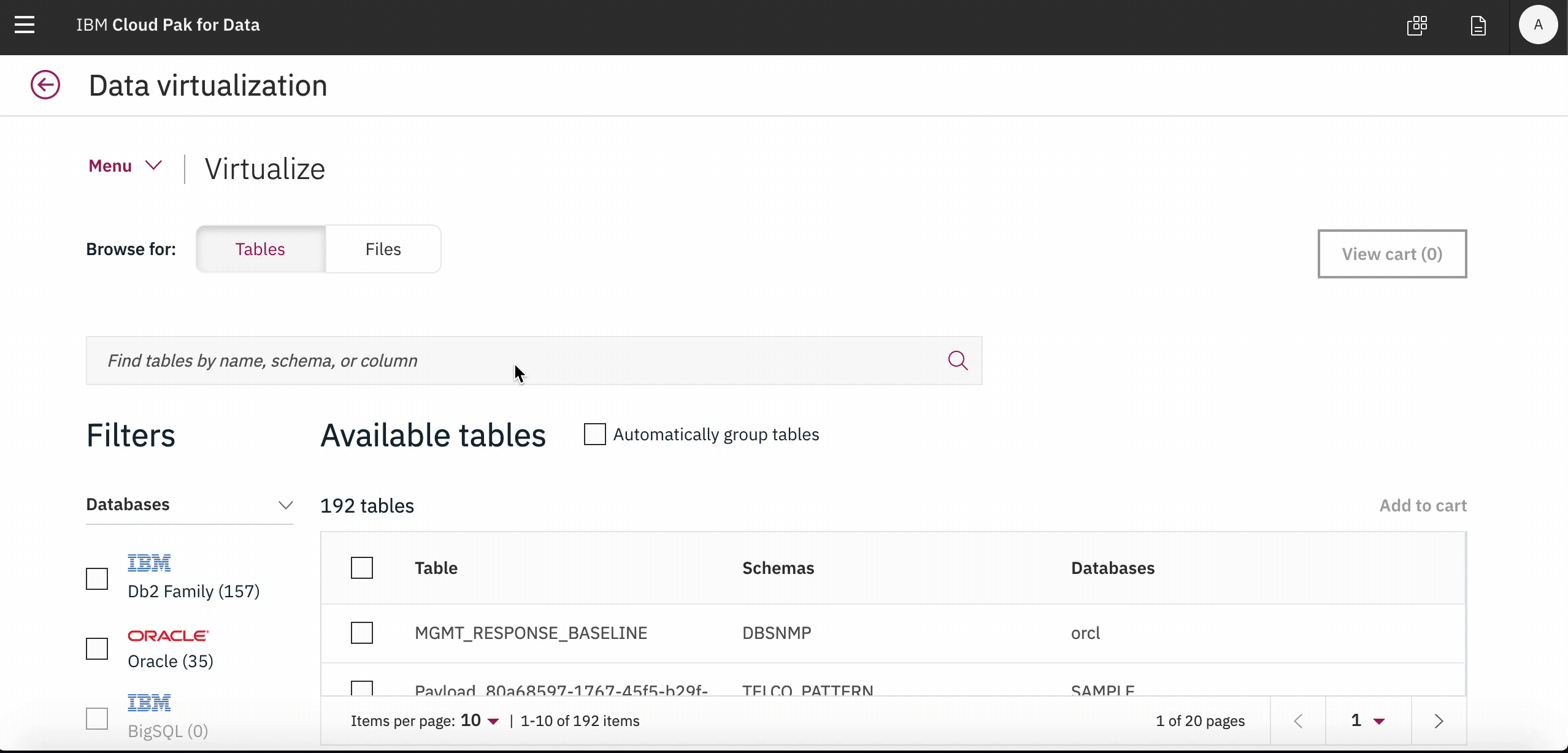Click the back arrow beside Data virtualization
Screen dimensions: 1568x753
point(45,85)
